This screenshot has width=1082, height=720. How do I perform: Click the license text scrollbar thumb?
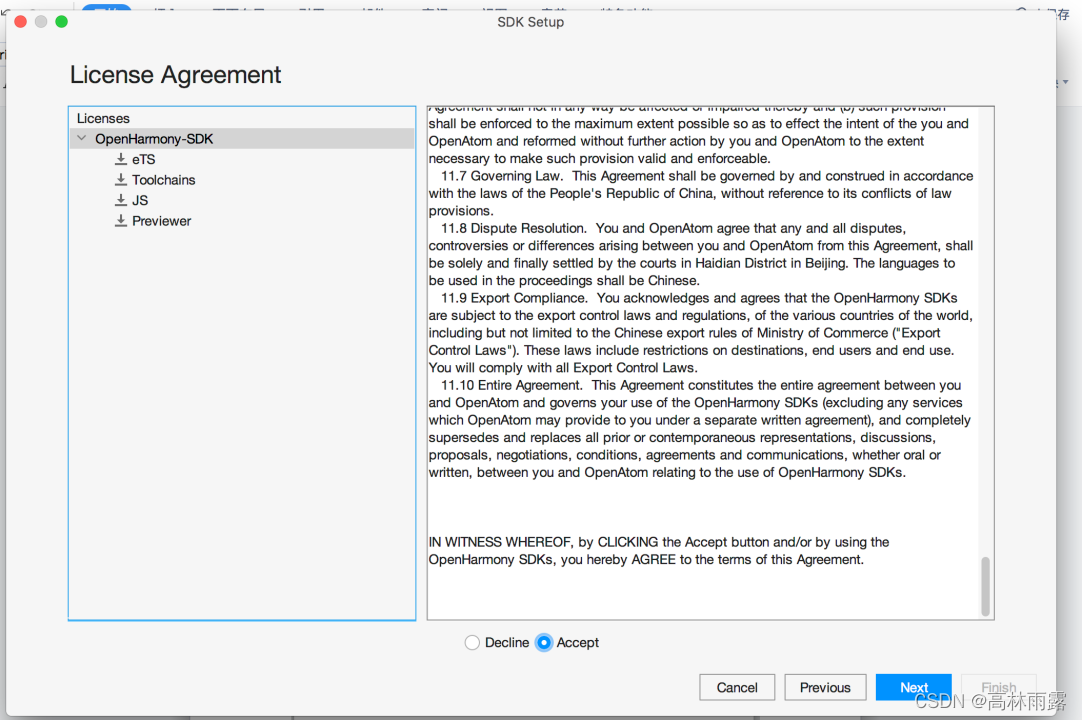[985, 586]
